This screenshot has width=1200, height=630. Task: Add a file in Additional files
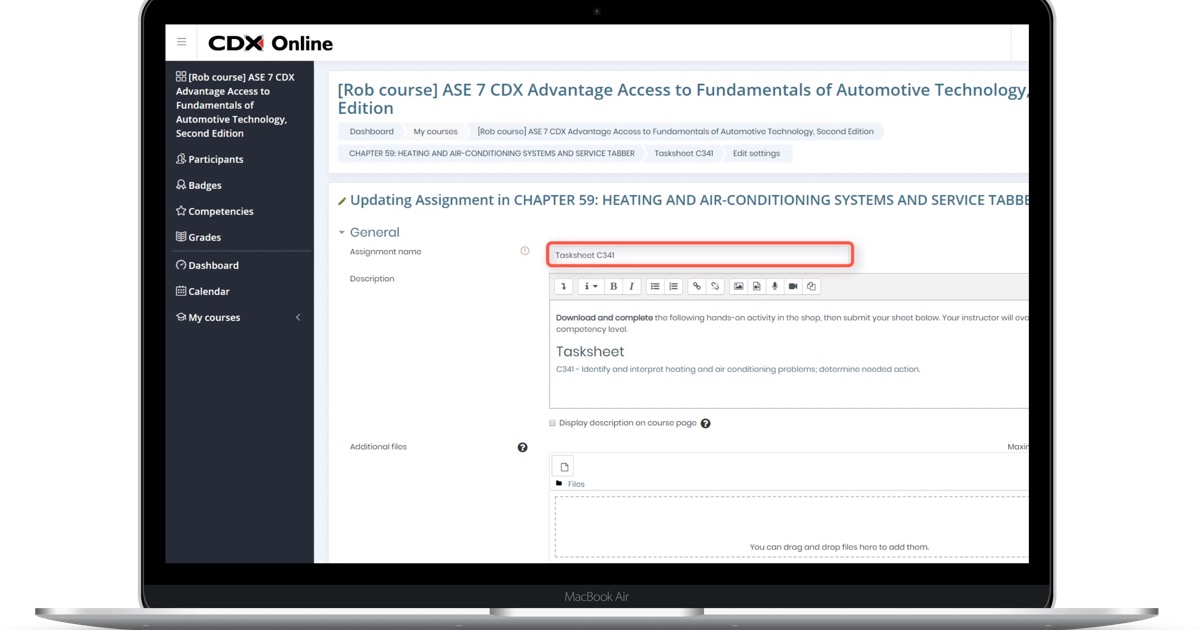click(x=564, y=467)
